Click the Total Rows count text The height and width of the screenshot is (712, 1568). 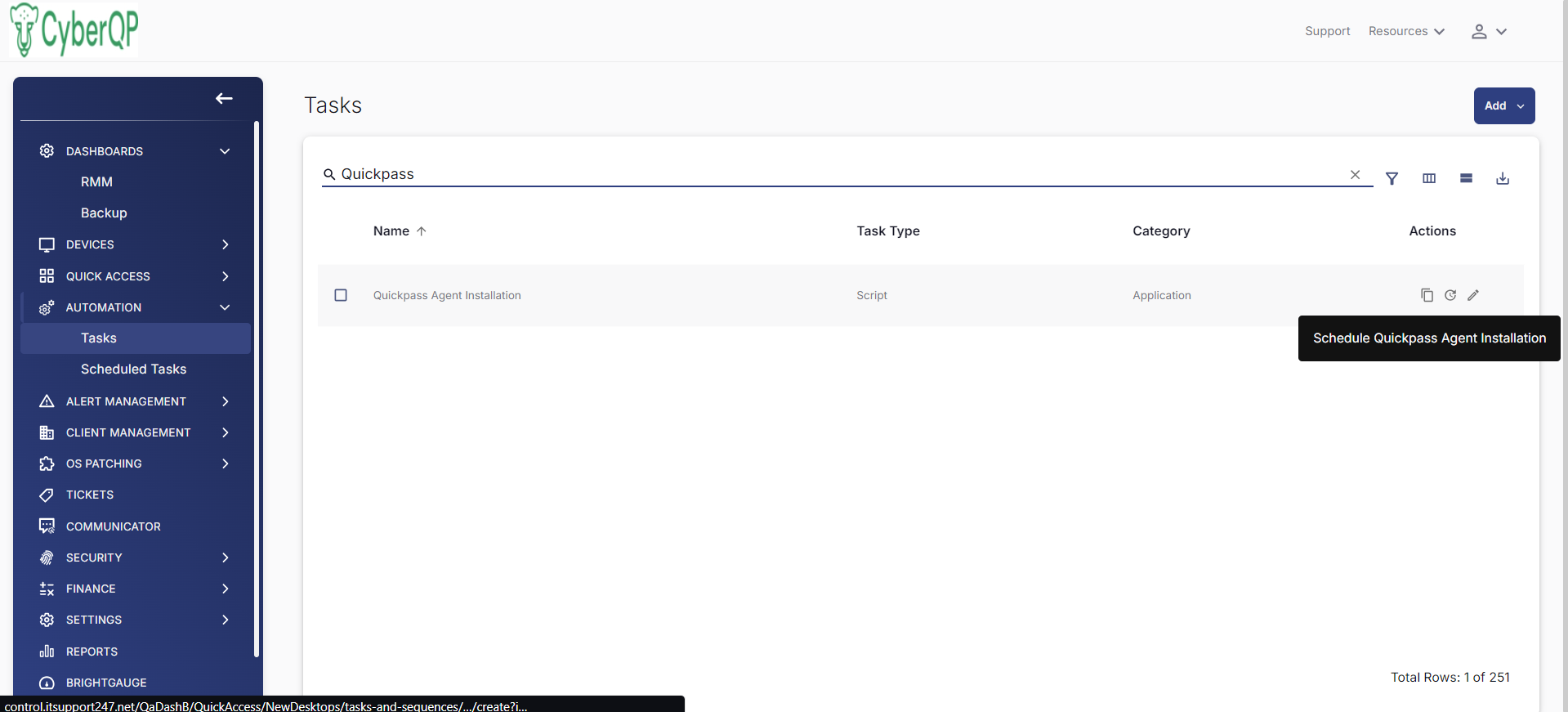(x=1450, y=677)
